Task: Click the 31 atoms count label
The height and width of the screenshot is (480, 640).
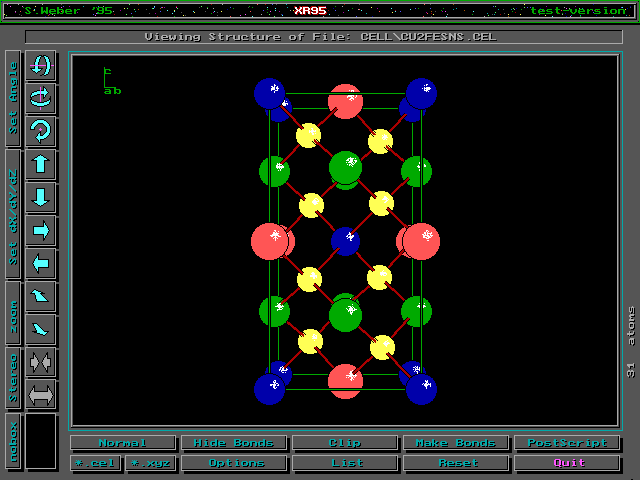Action: tap(631, 343)
